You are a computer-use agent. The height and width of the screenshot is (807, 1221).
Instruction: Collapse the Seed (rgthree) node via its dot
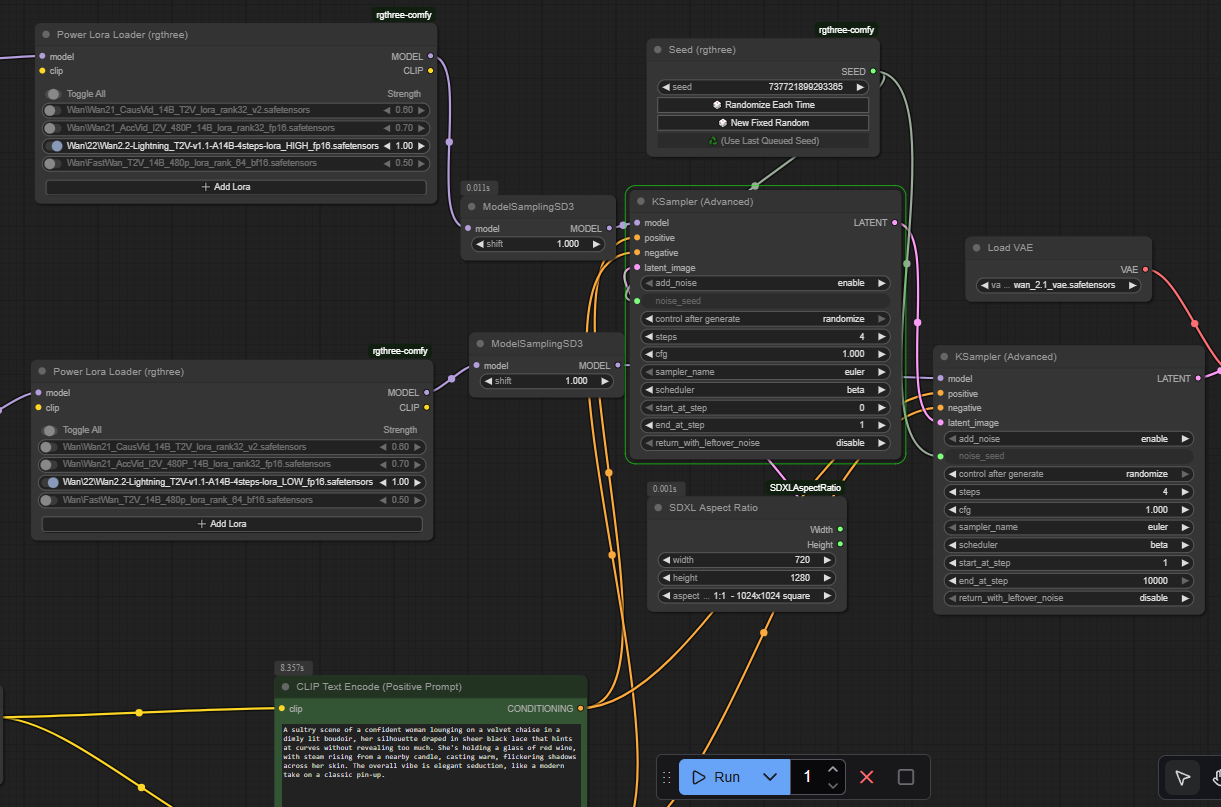click(658, 49)
